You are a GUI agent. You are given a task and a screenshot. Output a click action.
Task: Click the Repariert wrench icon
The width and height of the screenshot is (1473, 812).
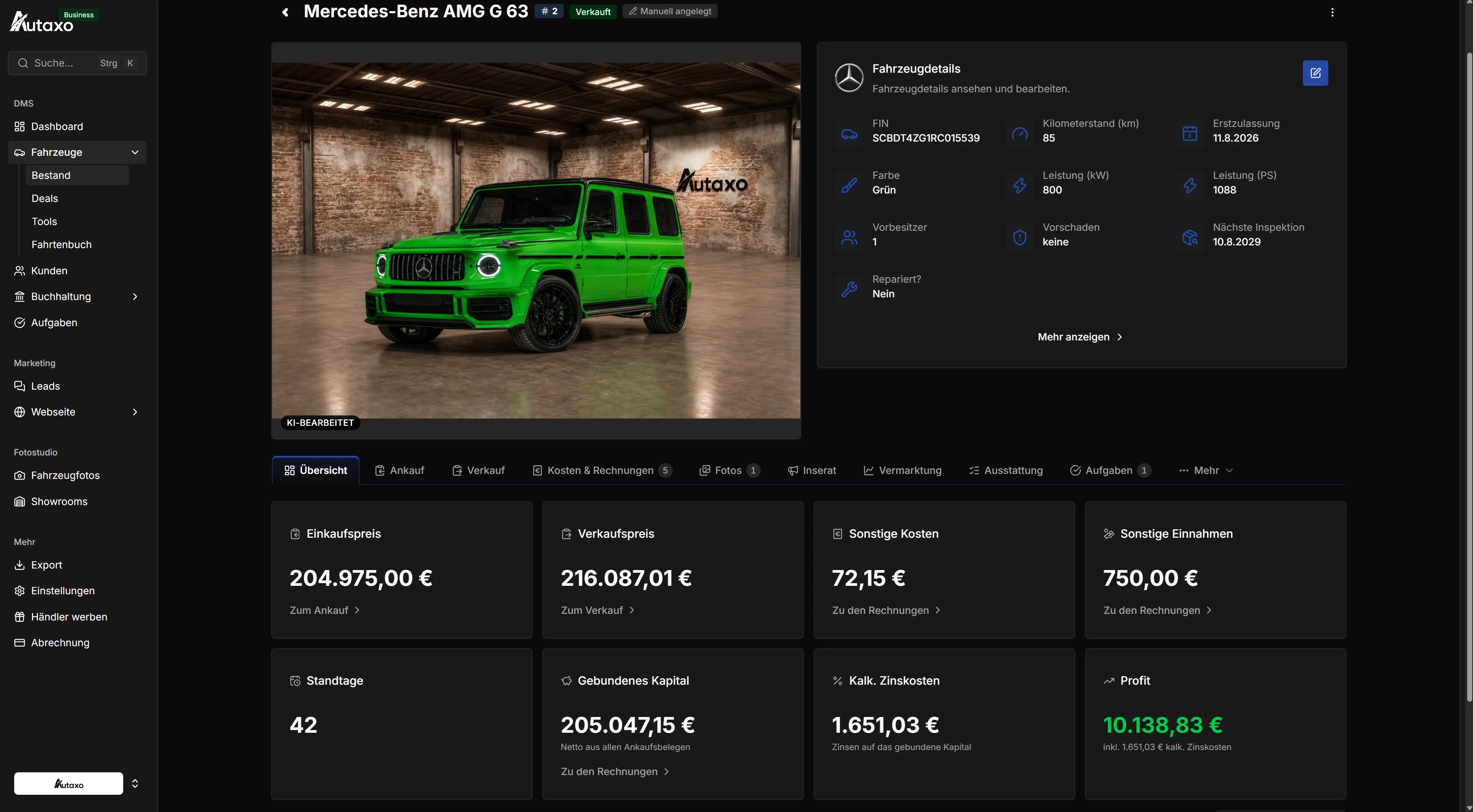point(849,289)
